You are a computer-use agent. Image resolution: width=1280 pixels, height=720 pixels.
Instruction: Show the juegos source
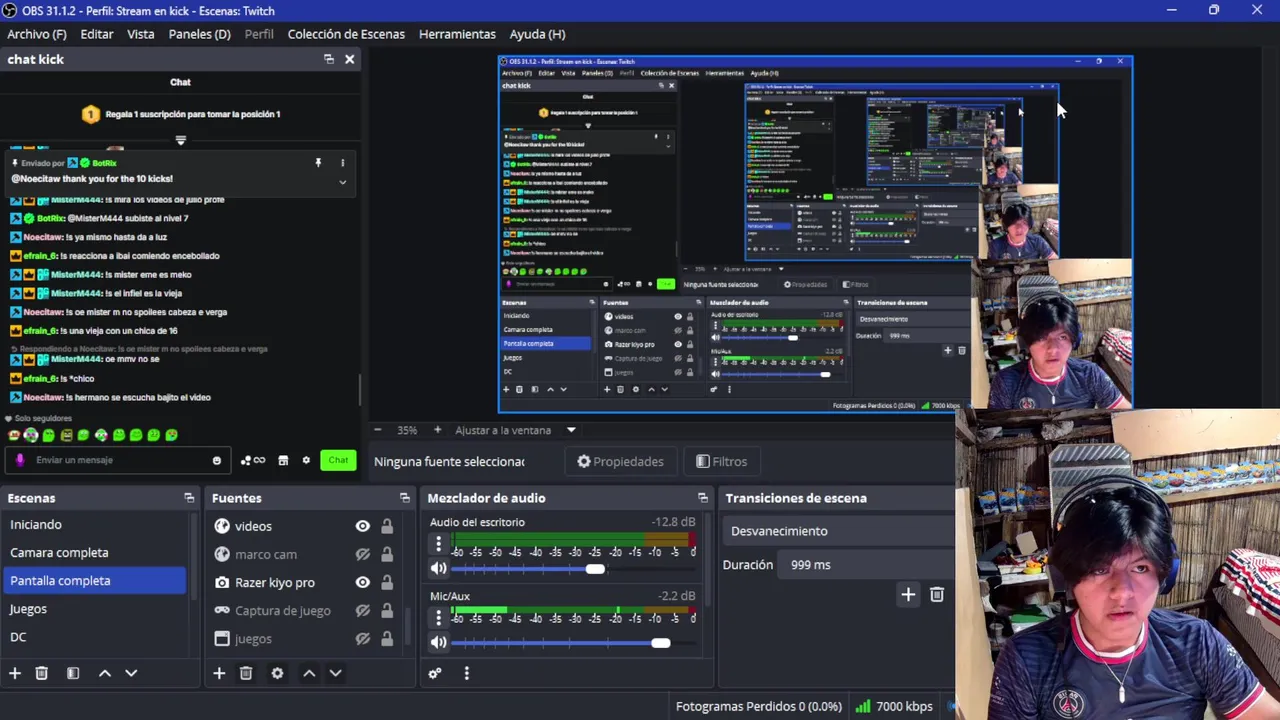(x=363, y=638)
